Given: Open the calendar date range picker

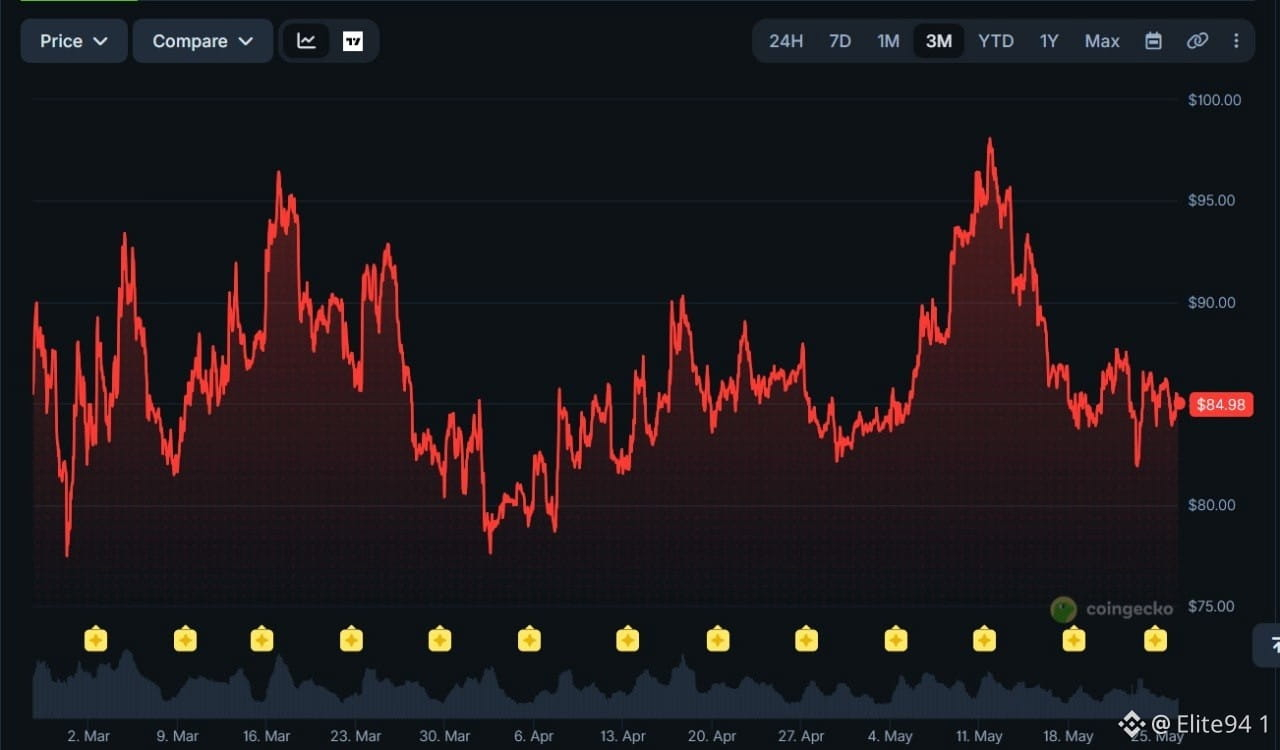Looking at the screenshot, I should coord(1153,41).
